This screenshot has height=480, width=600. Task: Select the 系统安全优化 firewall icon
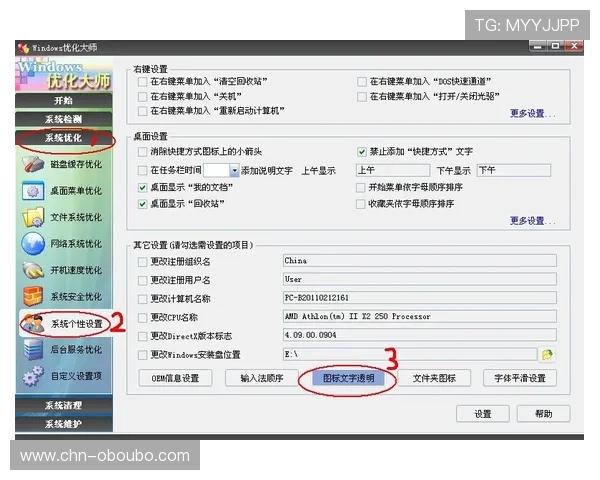(x=33, y=296)
